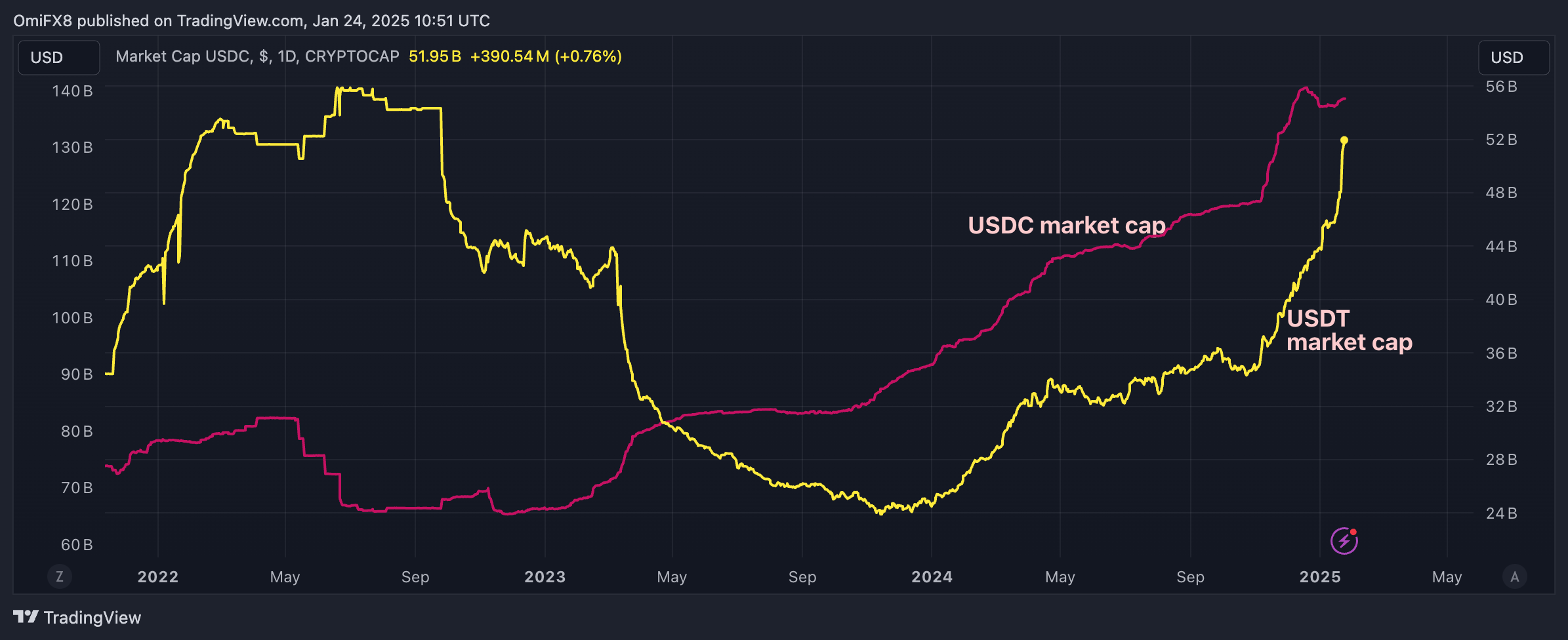Open the right-side USD currency selector
This screenshot has height=640, width=1568.
point(1514,58)
